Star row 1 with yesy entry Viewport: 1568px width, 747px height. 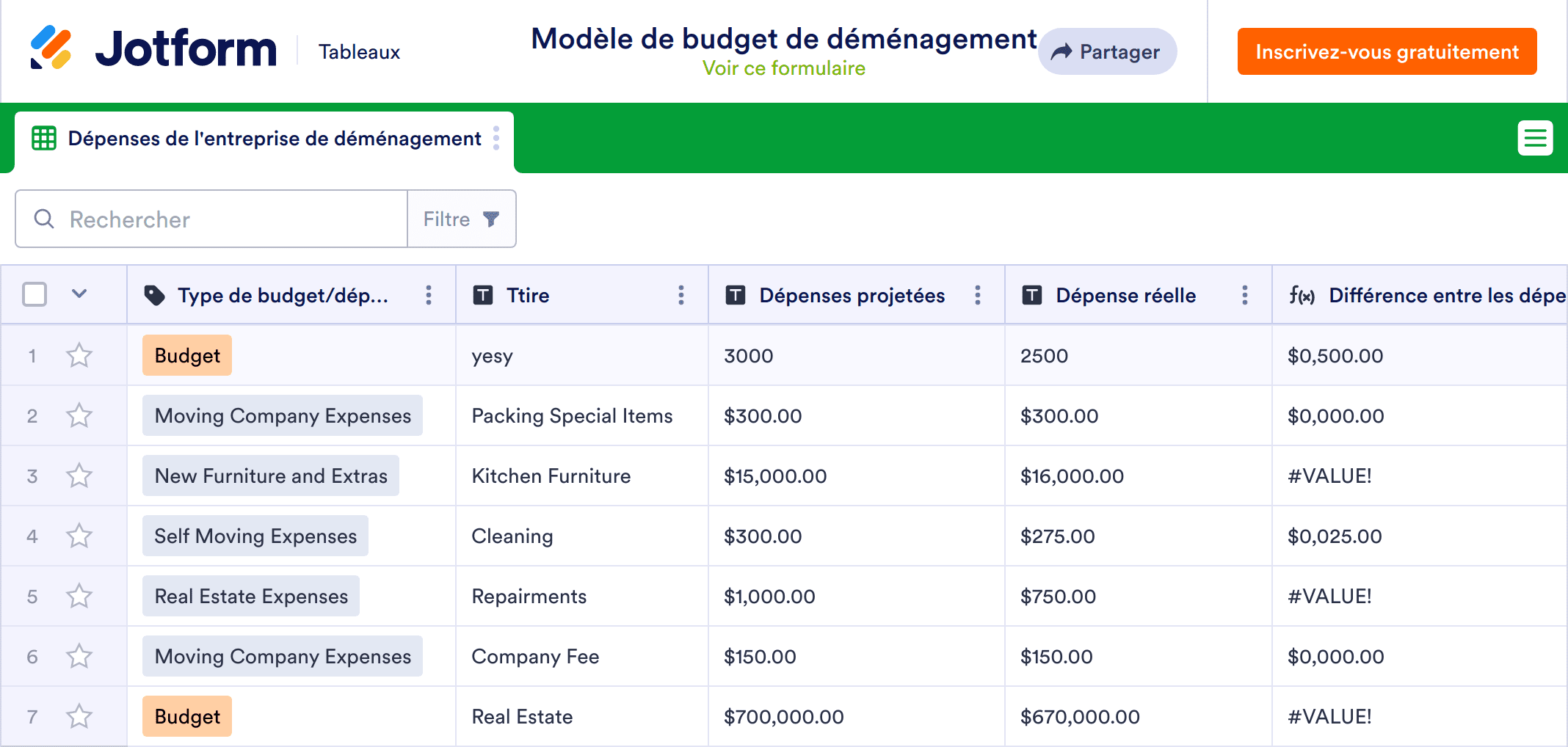(79, 356)
